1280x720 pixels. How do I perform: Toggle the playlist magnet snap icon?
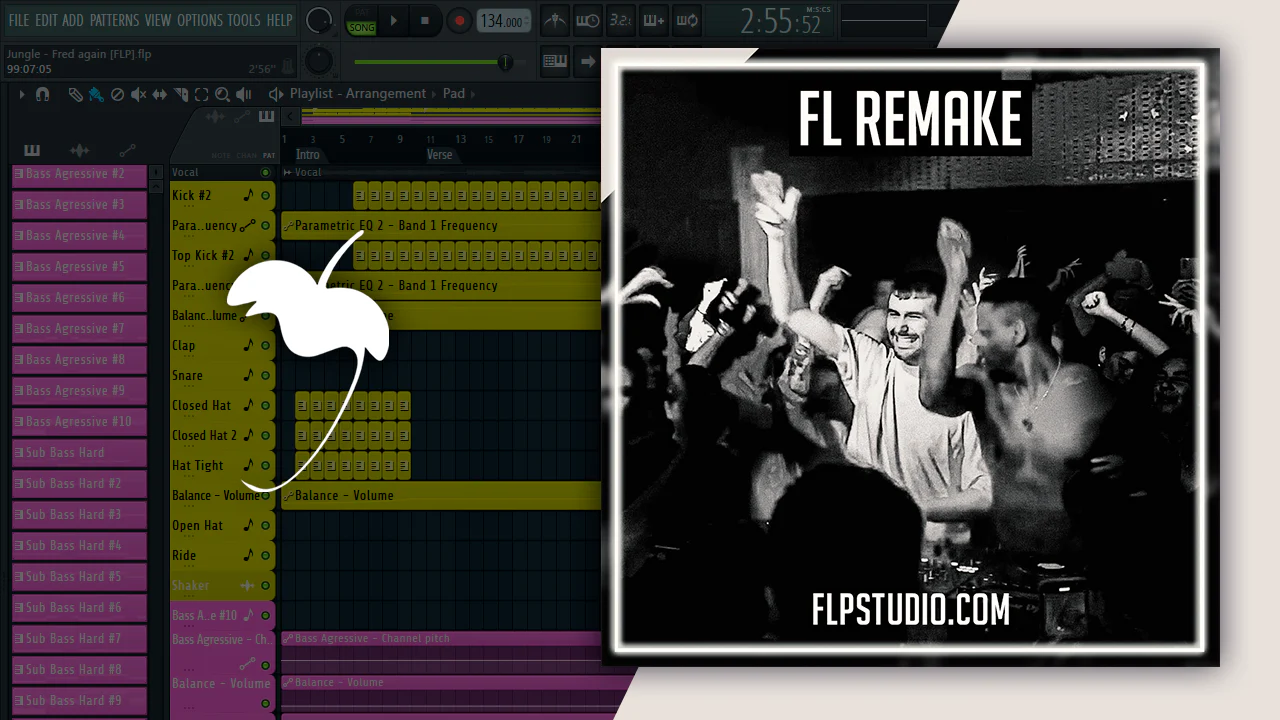(x=42, y=94)
